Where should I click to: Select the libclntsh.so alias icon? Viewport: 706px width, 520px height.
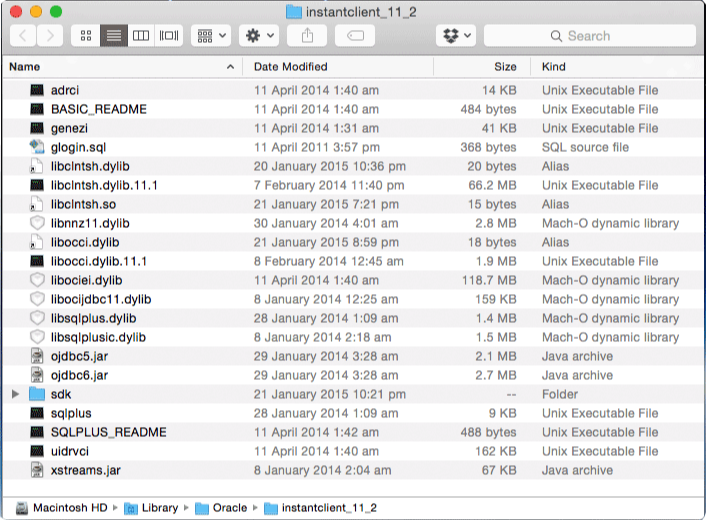click(37, 204)
